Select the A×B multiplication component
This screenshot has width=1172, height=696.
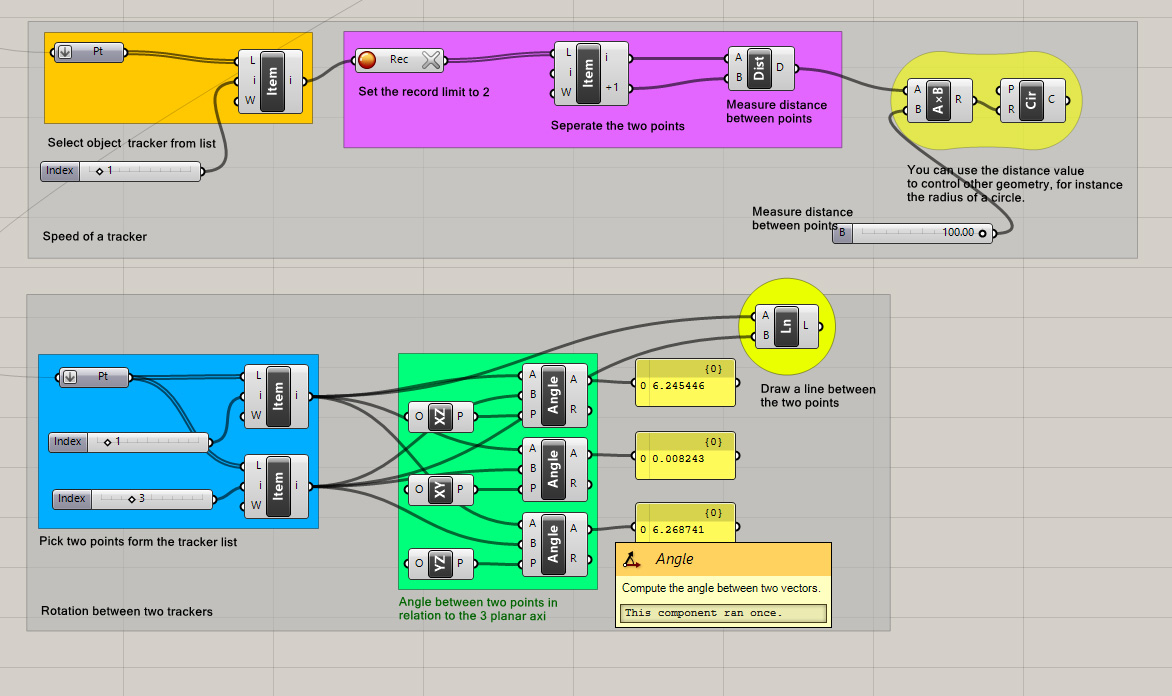pyautogui.click(x=937, y=100)
